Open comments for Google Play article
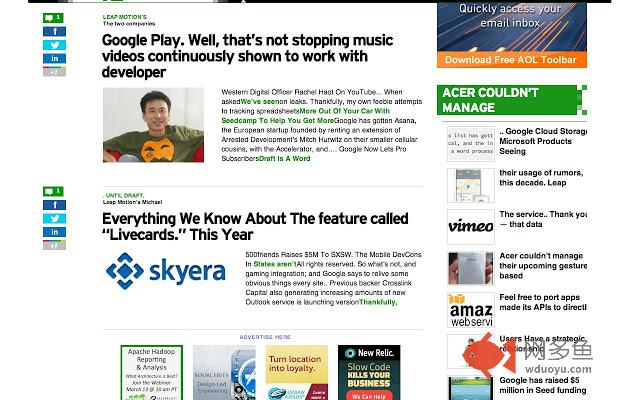This screenshot has height=400, width=640. (x=53, y=18)
